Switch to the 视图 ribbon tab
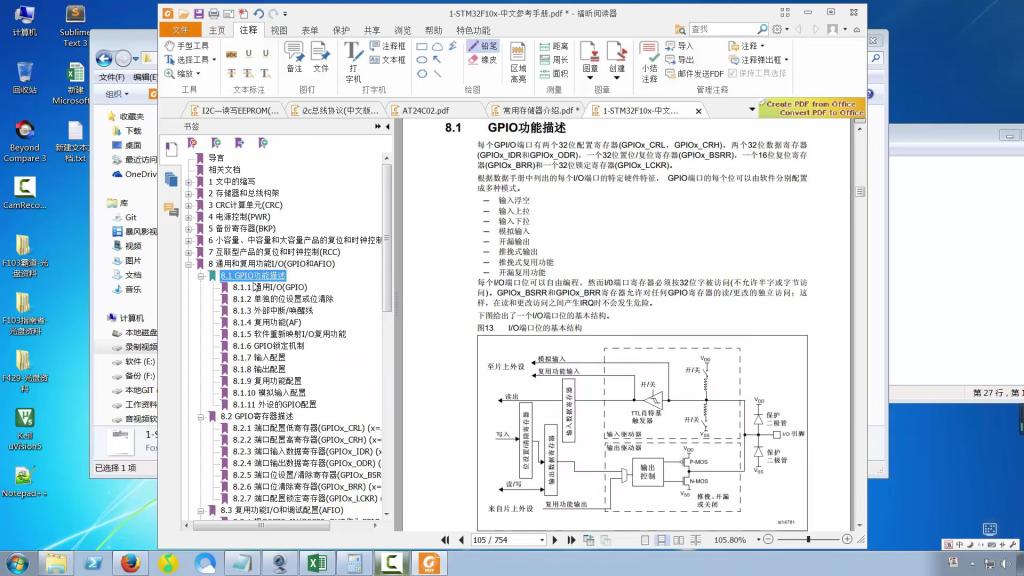Image resolution: width=1024 pixels, height=576 pixels. click(x=279, y=30)
